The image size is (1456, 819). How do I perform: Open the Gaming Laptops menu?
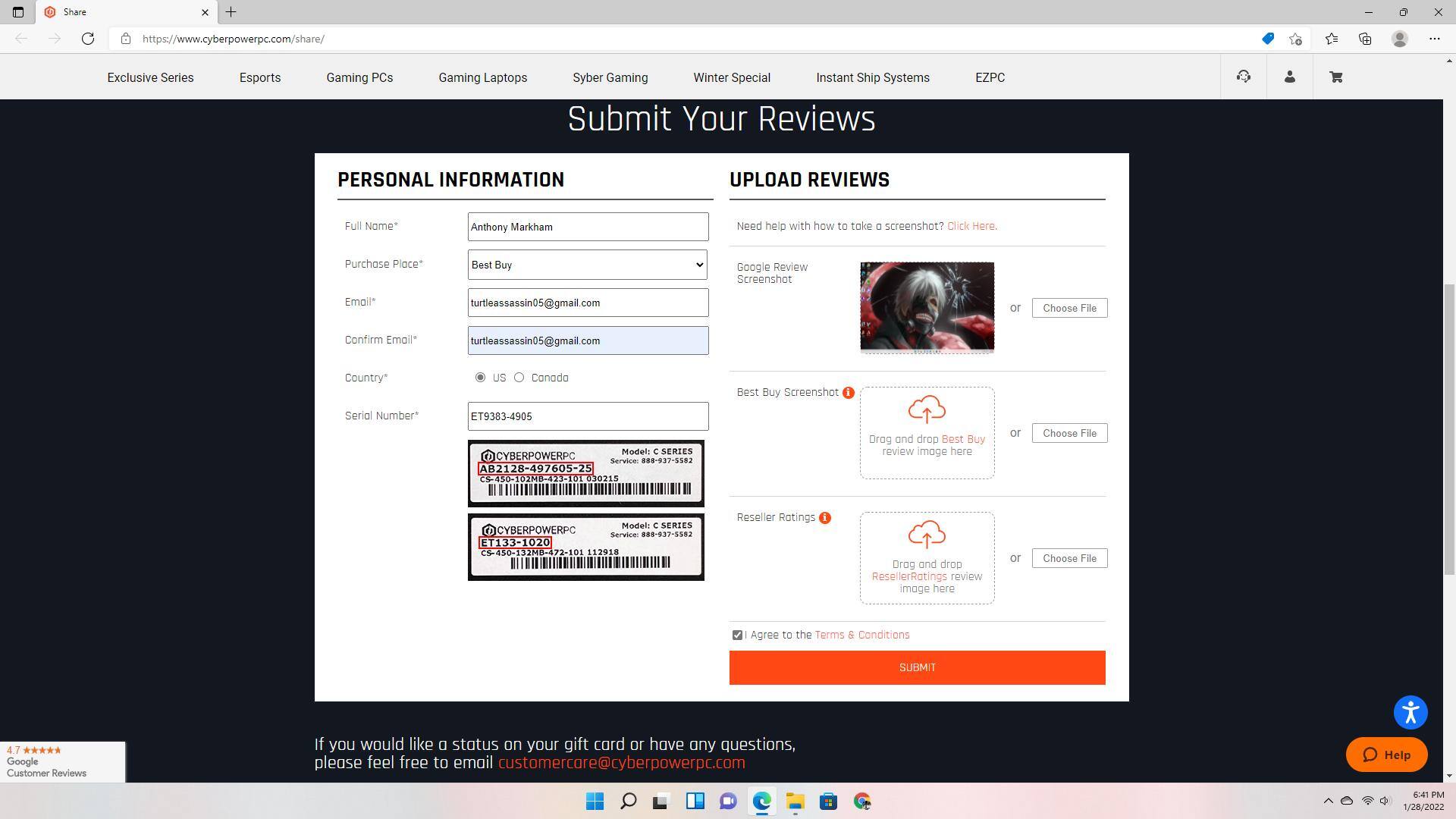[482, 77]
